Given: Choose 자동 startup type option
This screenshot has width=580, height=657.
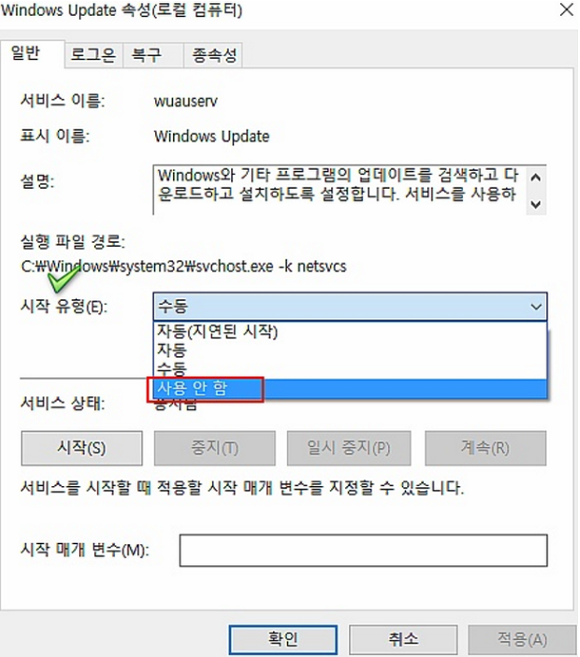Looking at the screenshot, I should (350, 350).
